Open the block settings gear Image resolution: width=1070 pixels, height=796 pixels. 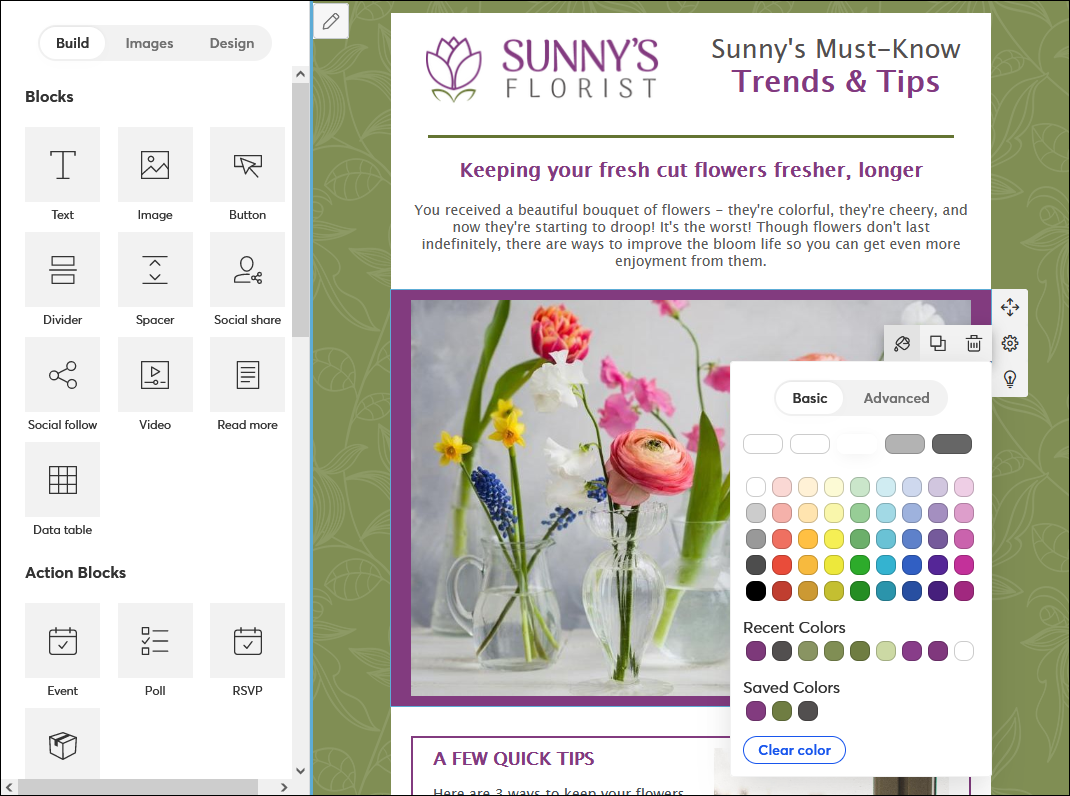[x=1009, y=343]
